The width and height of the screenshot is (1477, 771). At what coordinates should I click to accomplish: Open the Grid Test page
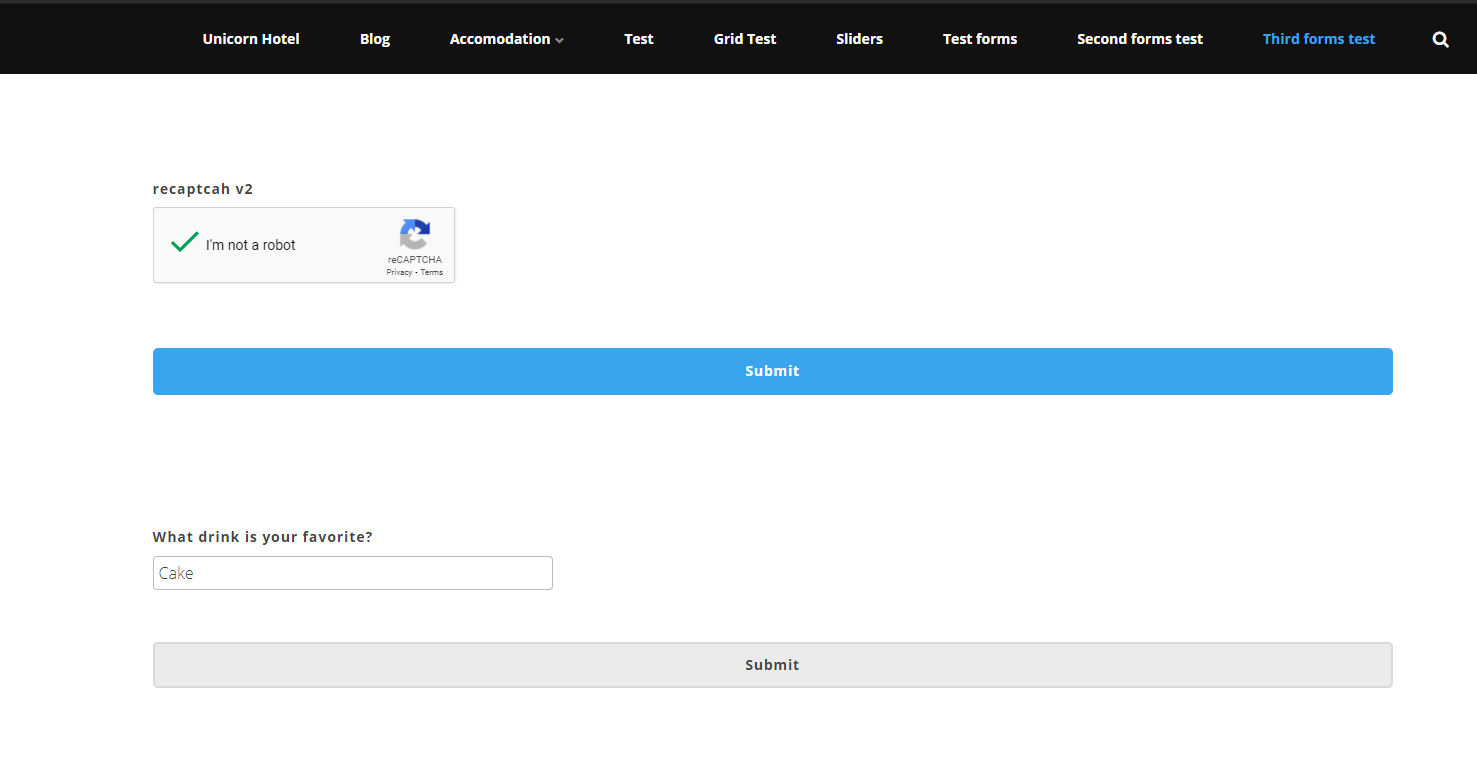click(744, 39)
